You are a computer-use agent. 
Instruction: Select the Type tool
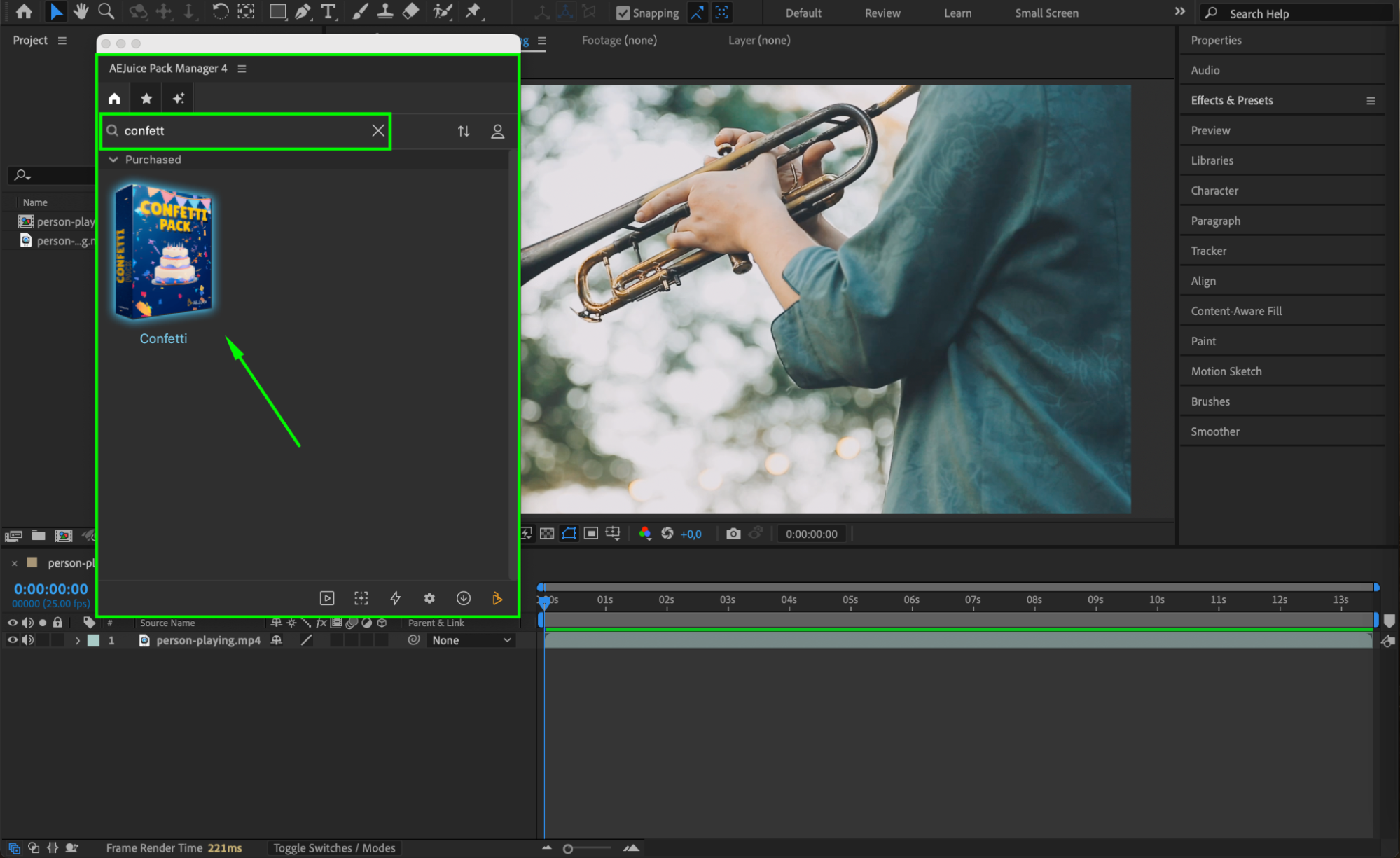(328, 11)
